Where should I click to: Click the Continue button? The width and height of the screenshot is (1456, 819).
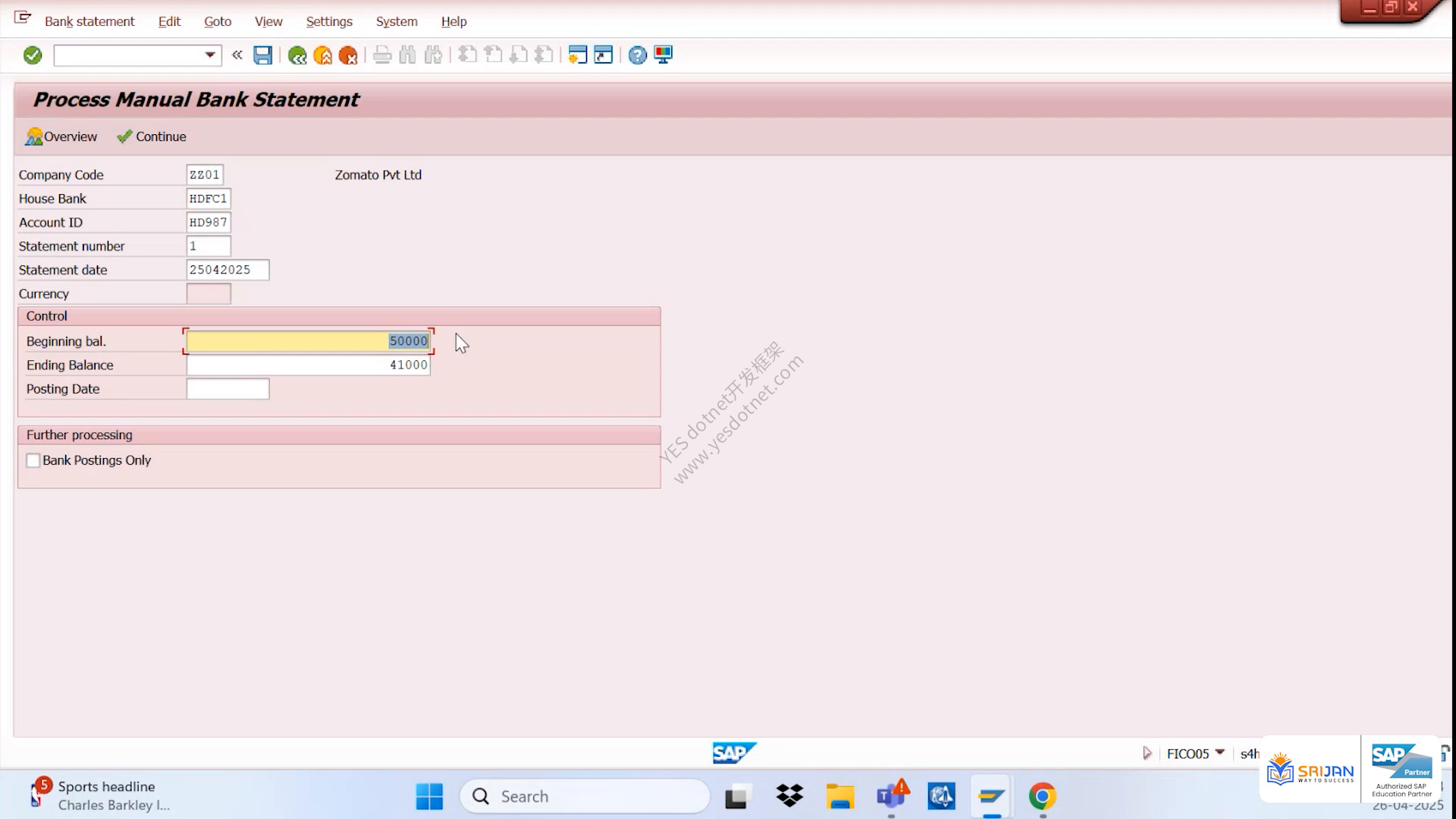(152, 136)
